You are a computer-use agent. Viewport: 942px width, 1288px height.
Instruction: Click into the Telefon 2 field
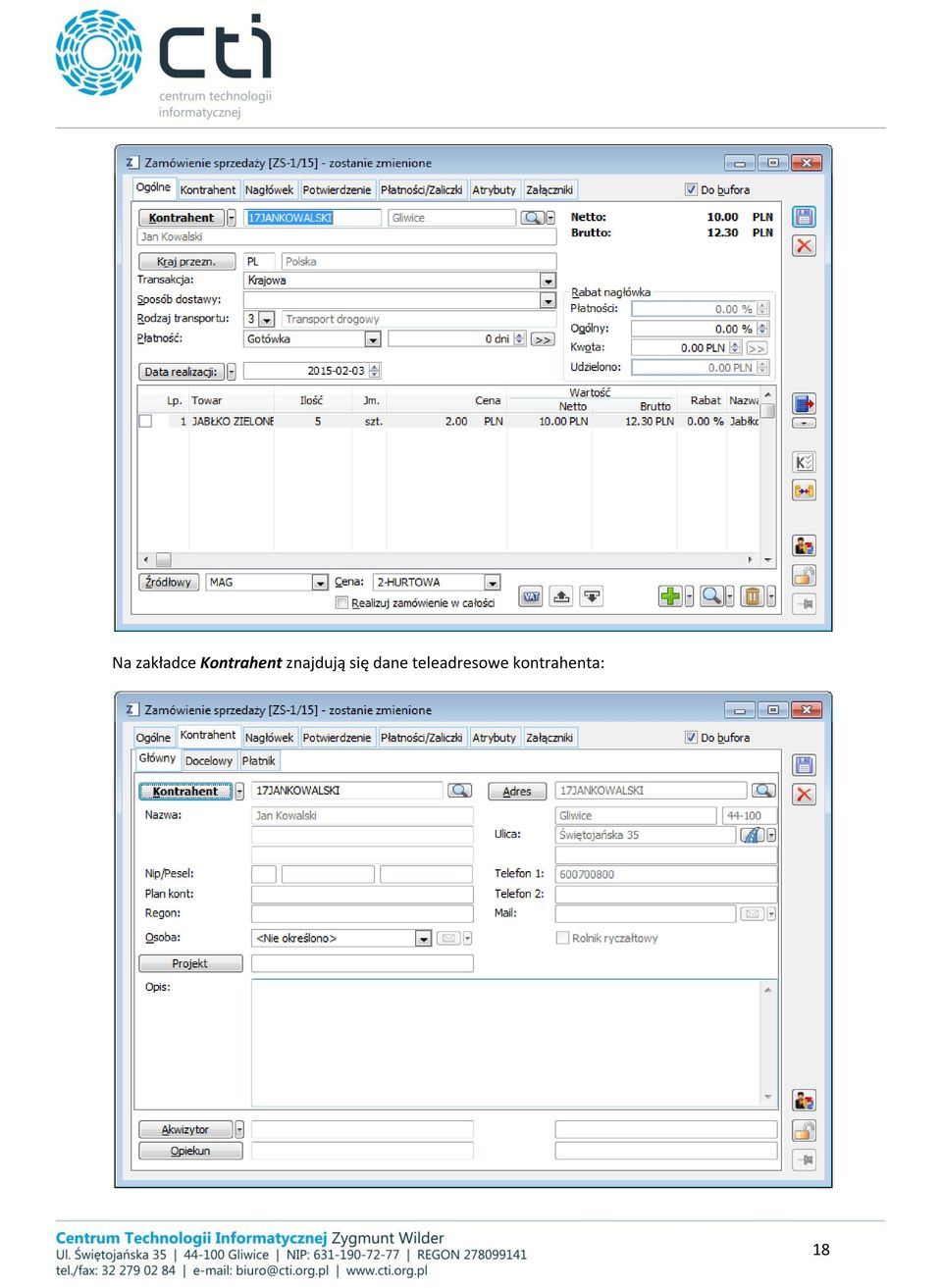[666, 894]
